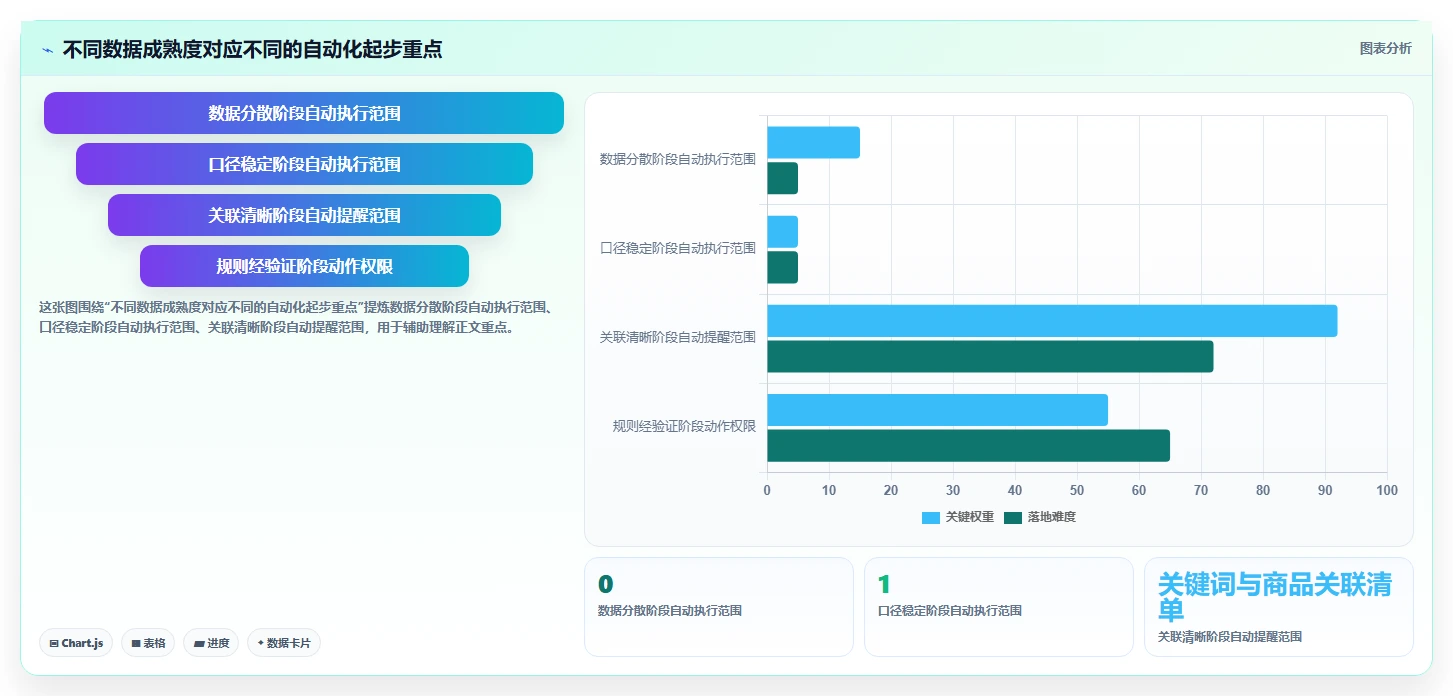Click y-axis label 规则经验证阶段动作权限
The width and height of the screenshot is (1453, 696).
coord(684,426)
